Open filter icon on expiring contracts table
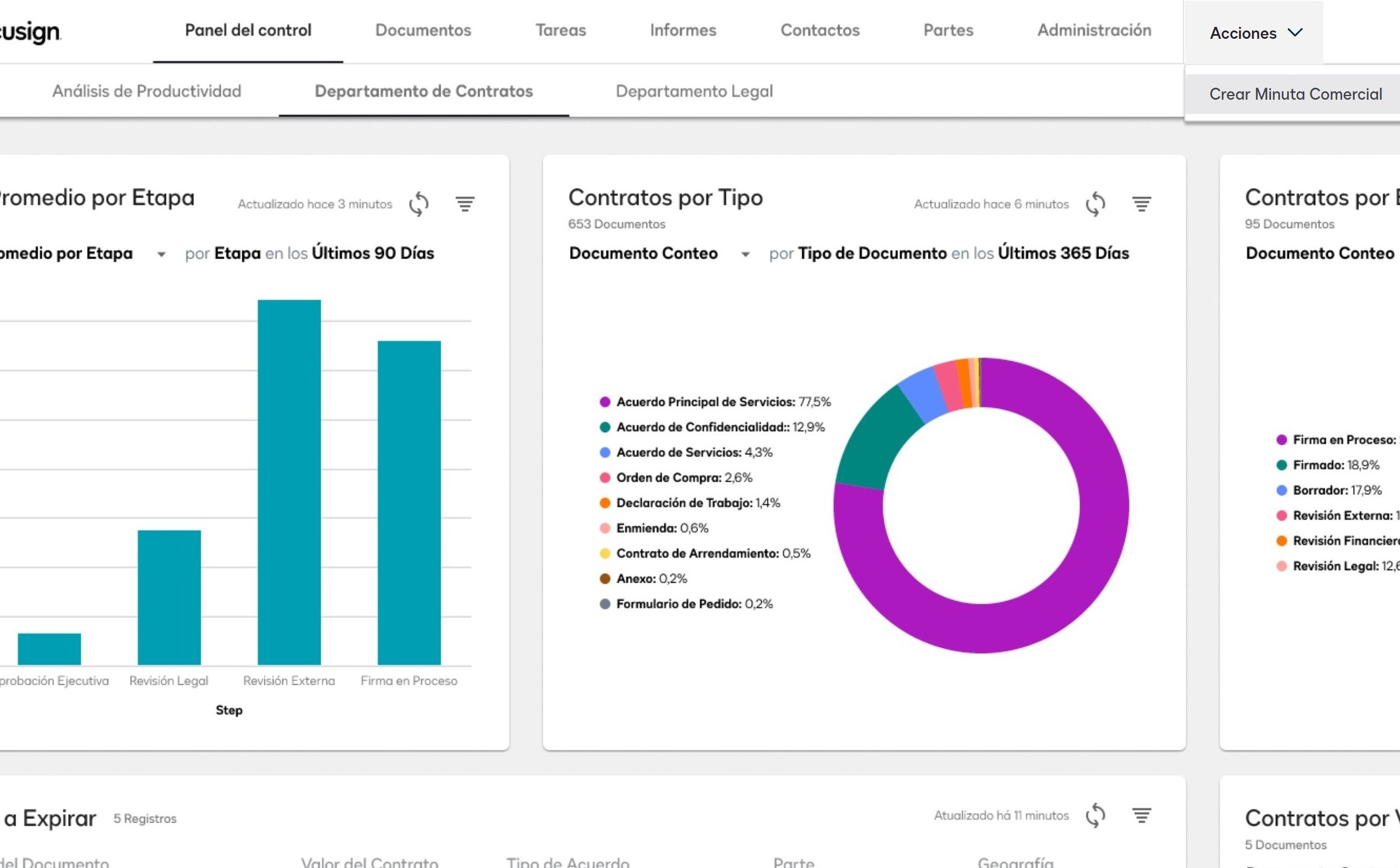The width and height of the screenshot is (1400, 868). pyautogui.click(x=1141, y=815)
